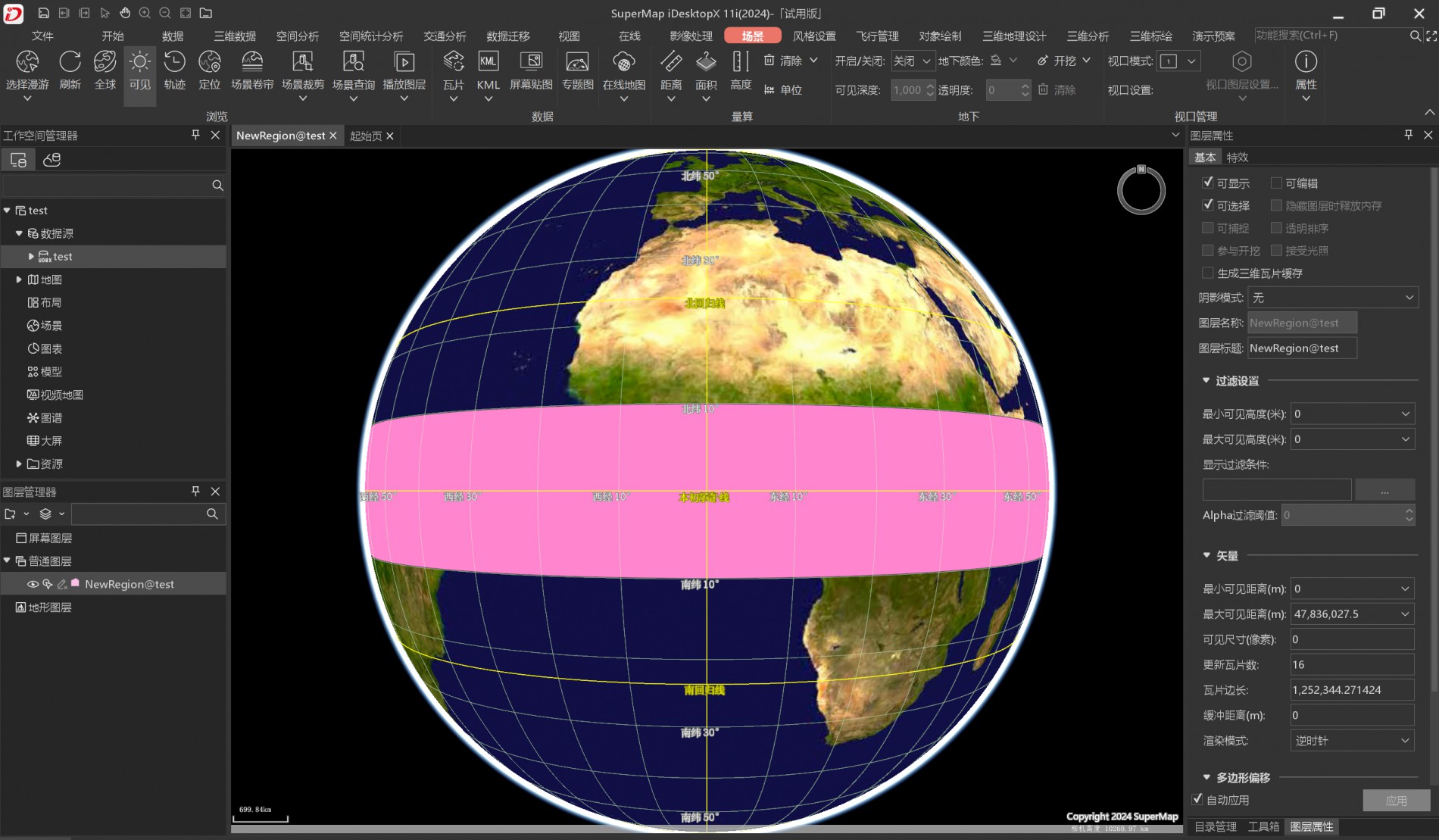Open the 在线地图 online map tool
This screenshot has height=840, width=1439.
624,70
